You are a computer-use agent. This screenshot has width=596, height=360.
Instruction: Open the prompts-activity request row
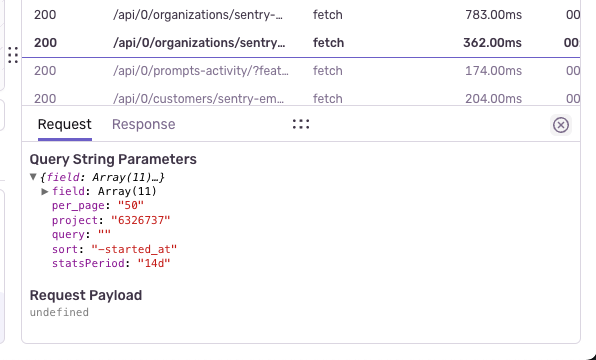(x=301, y=71)
